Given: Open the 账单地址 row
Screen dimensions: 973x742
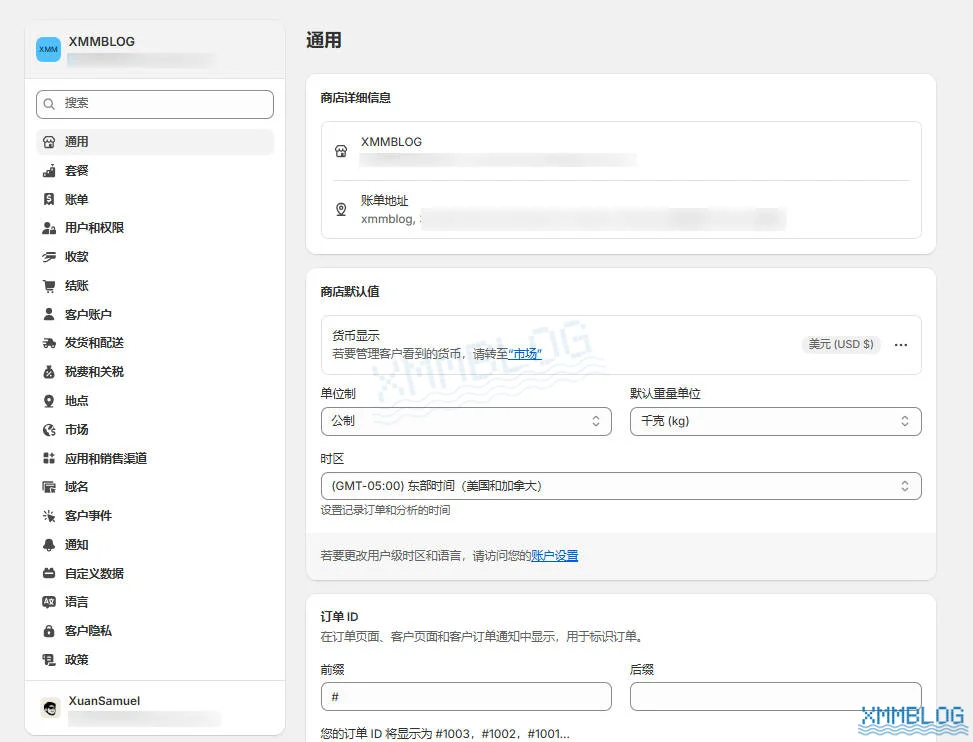Looking at the screenshot, I should [x=621, y=210].
